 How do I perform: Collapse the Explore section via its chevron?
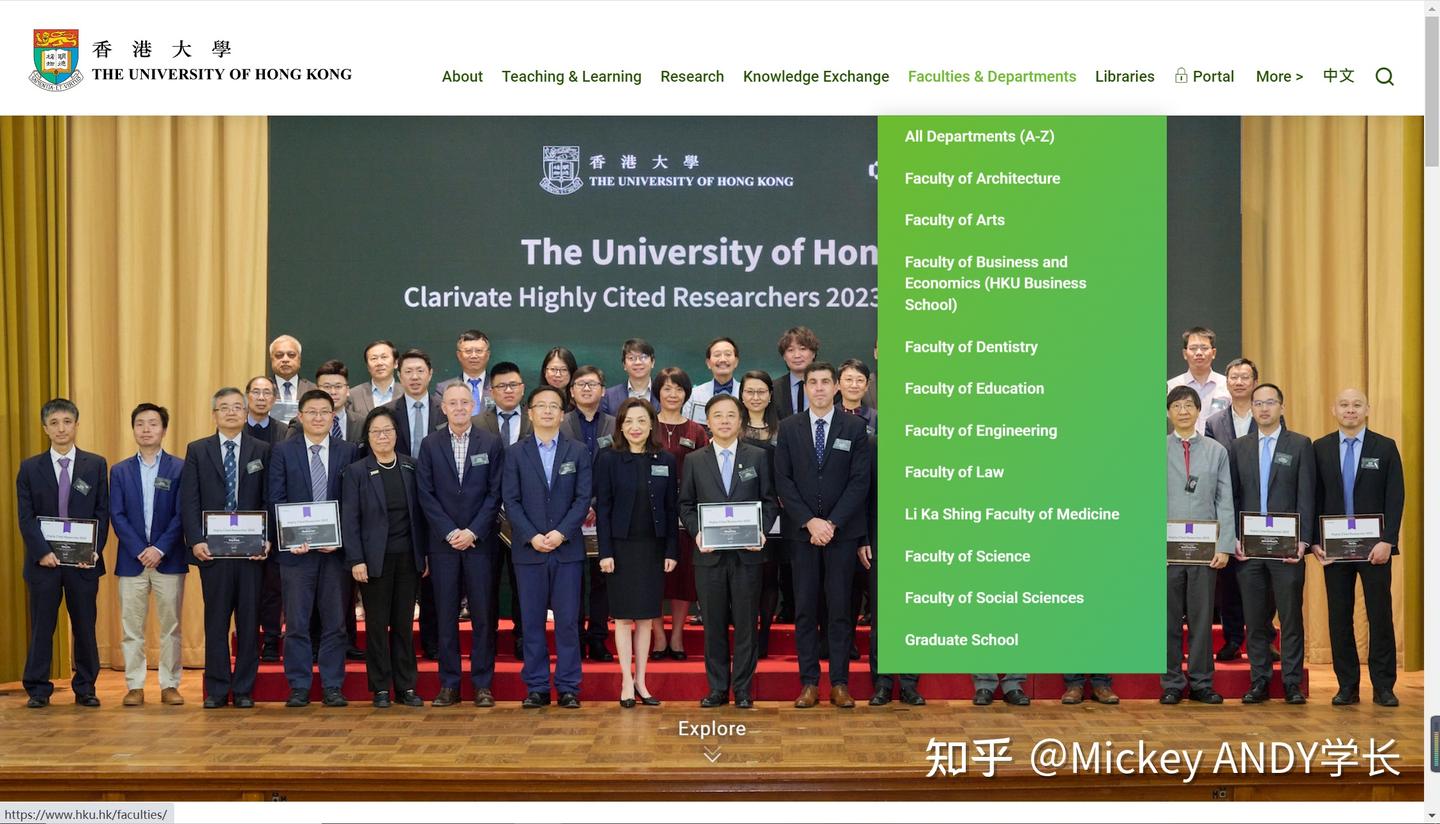pyautogui.click(x=711, y=755)
